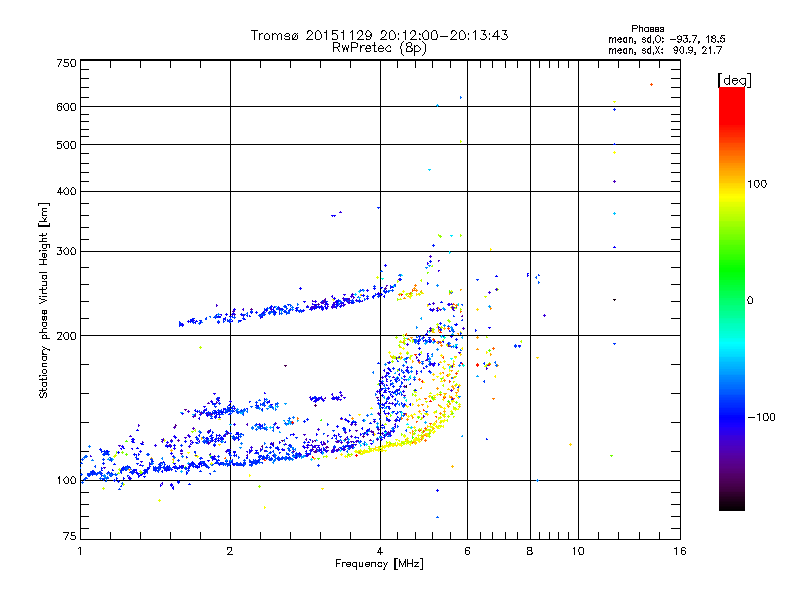This screenshot has width=800, height=600.
Task: Click the x-axis tick label "16" MHz
Action: click(680, 551)
